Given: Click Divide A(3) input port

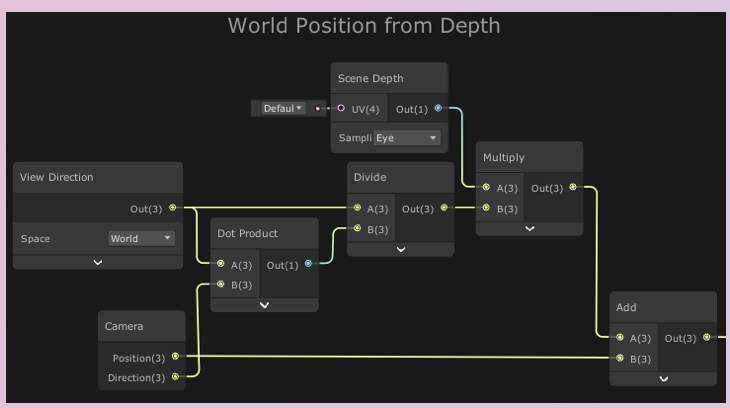Looking at the screenshot, I should coord(357,208).
